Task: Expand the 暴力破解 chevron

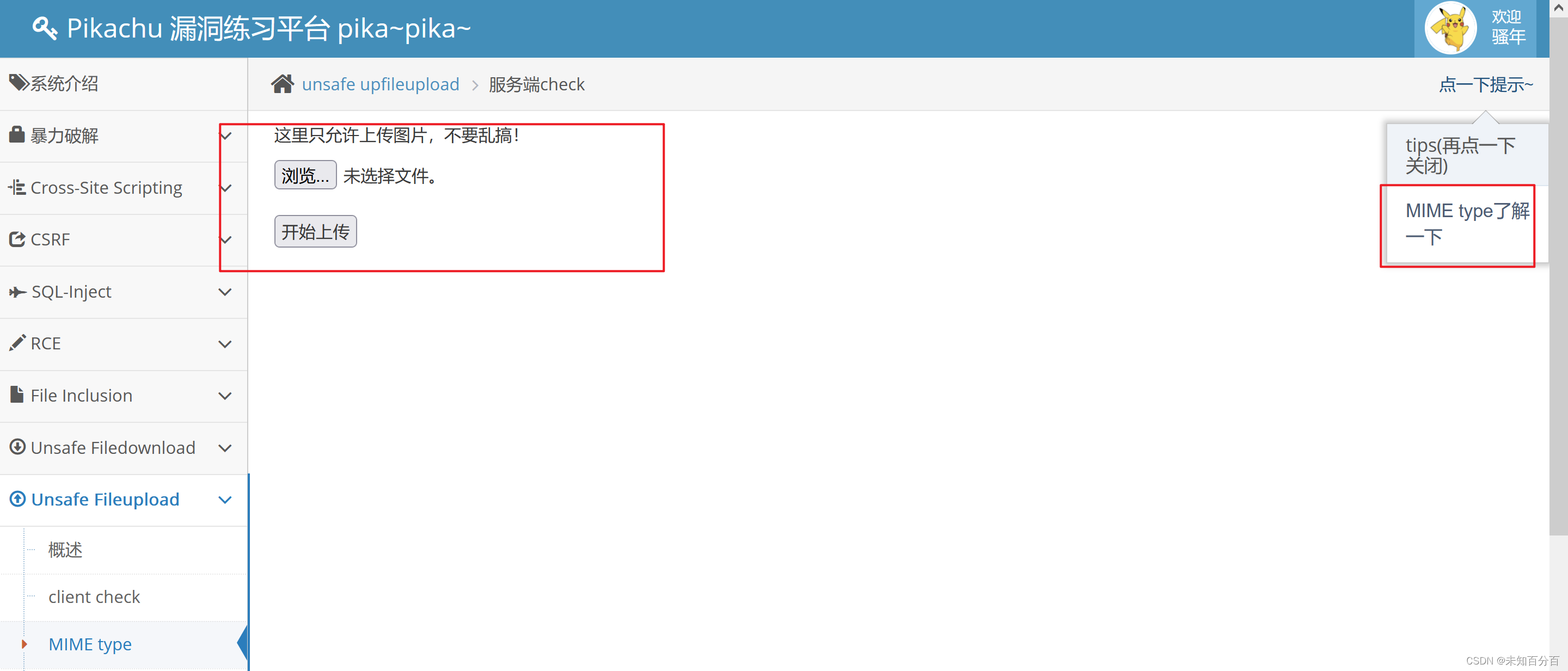Action: coord(225,136)
